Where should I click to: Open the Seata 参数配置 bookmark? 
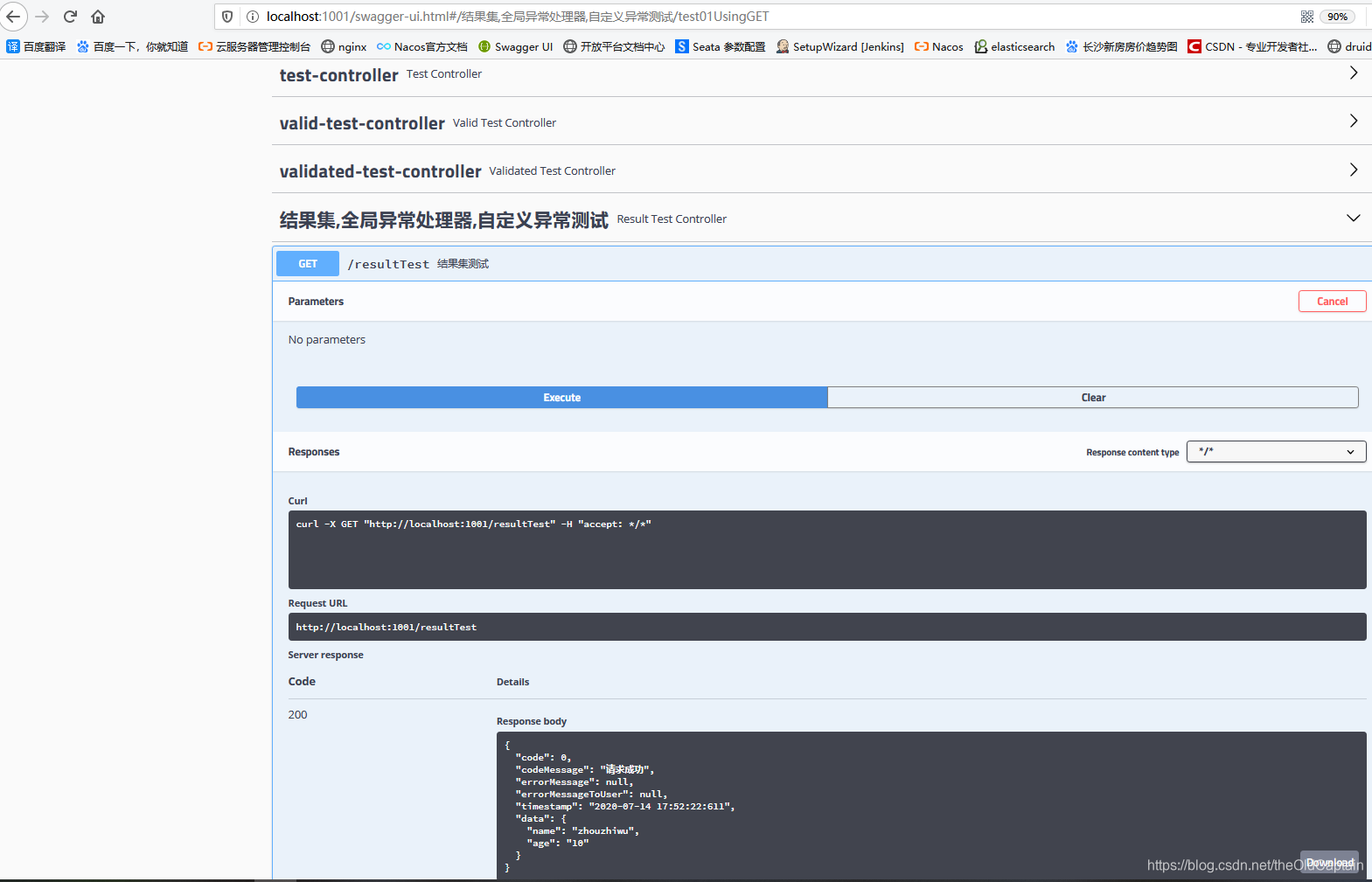[x=721, y=46]
